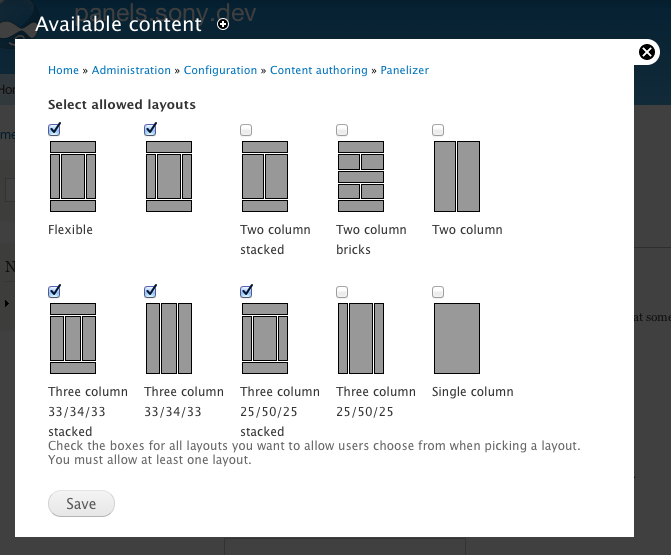The image size is (671, 555).
Task: Choose the Two column layout icon
Action: point(456,176)
